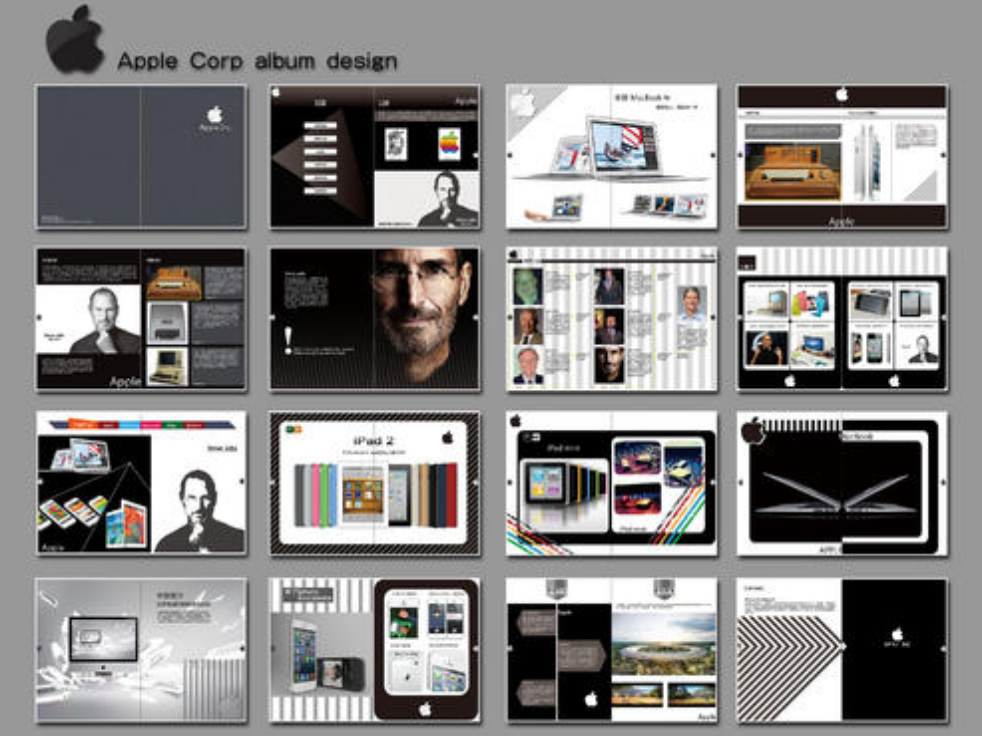Select spread with wooden Apple I computer

pos(842,157)
